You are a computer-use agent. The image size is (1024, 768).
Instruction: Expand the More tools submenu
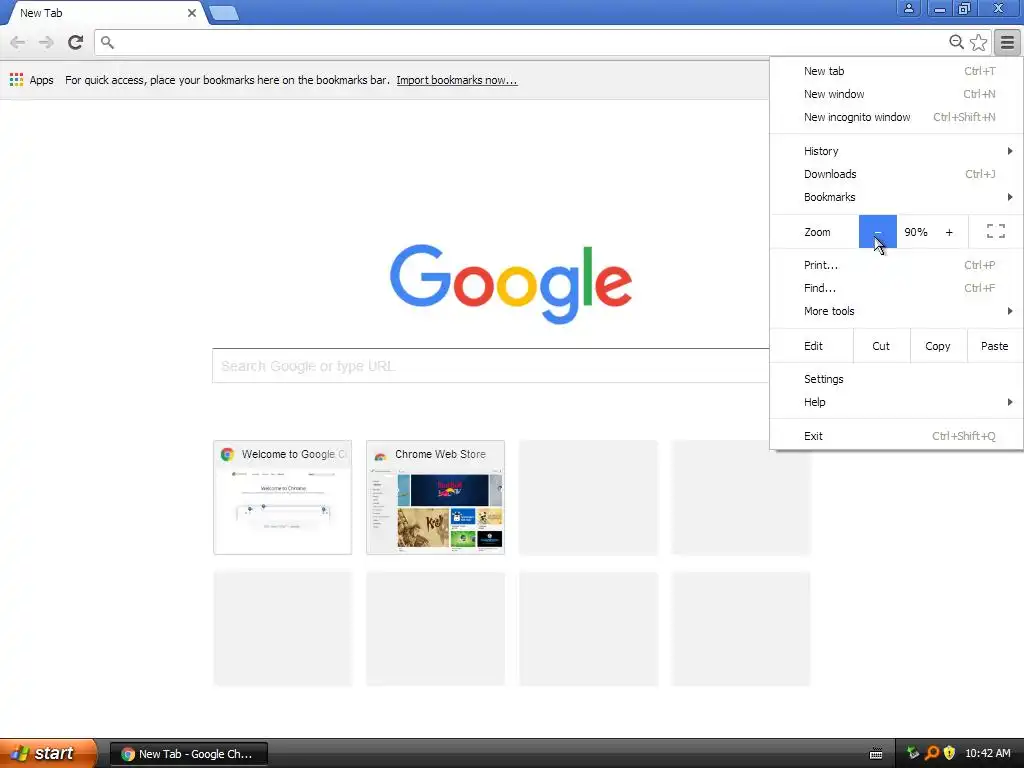point(896,311)
